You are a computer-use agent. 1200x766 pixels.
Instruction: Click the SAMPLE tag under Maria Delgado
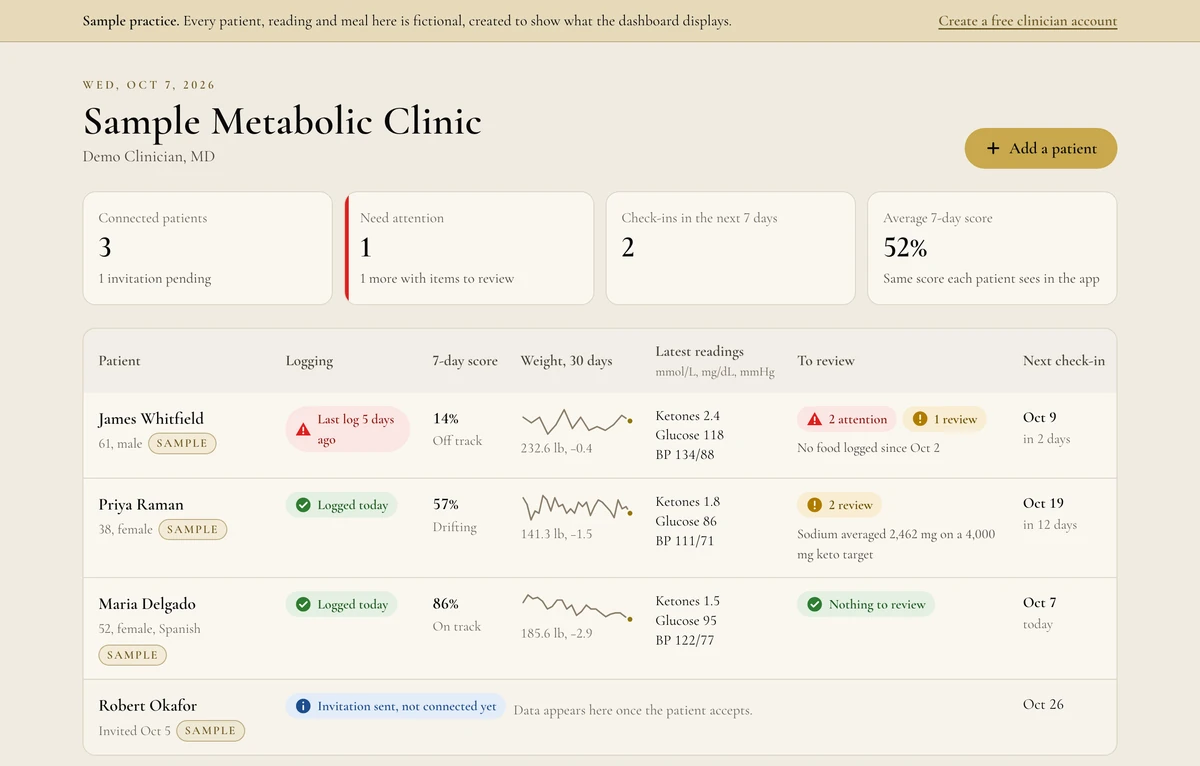click(132, 655)
